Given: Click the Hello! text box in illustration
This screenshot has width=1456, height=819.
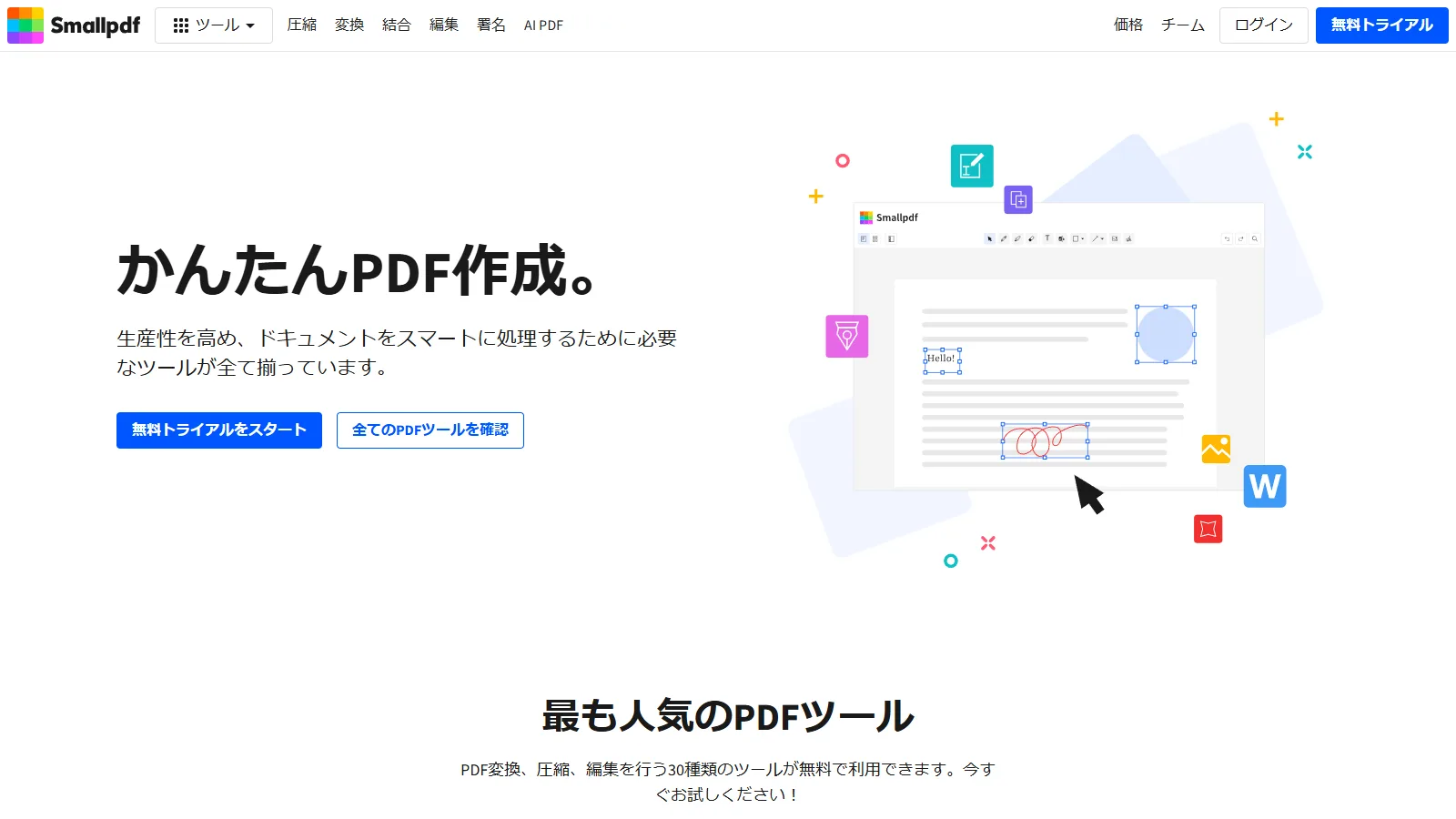Looking at the screenshot, I should click(x=942, y=359).
